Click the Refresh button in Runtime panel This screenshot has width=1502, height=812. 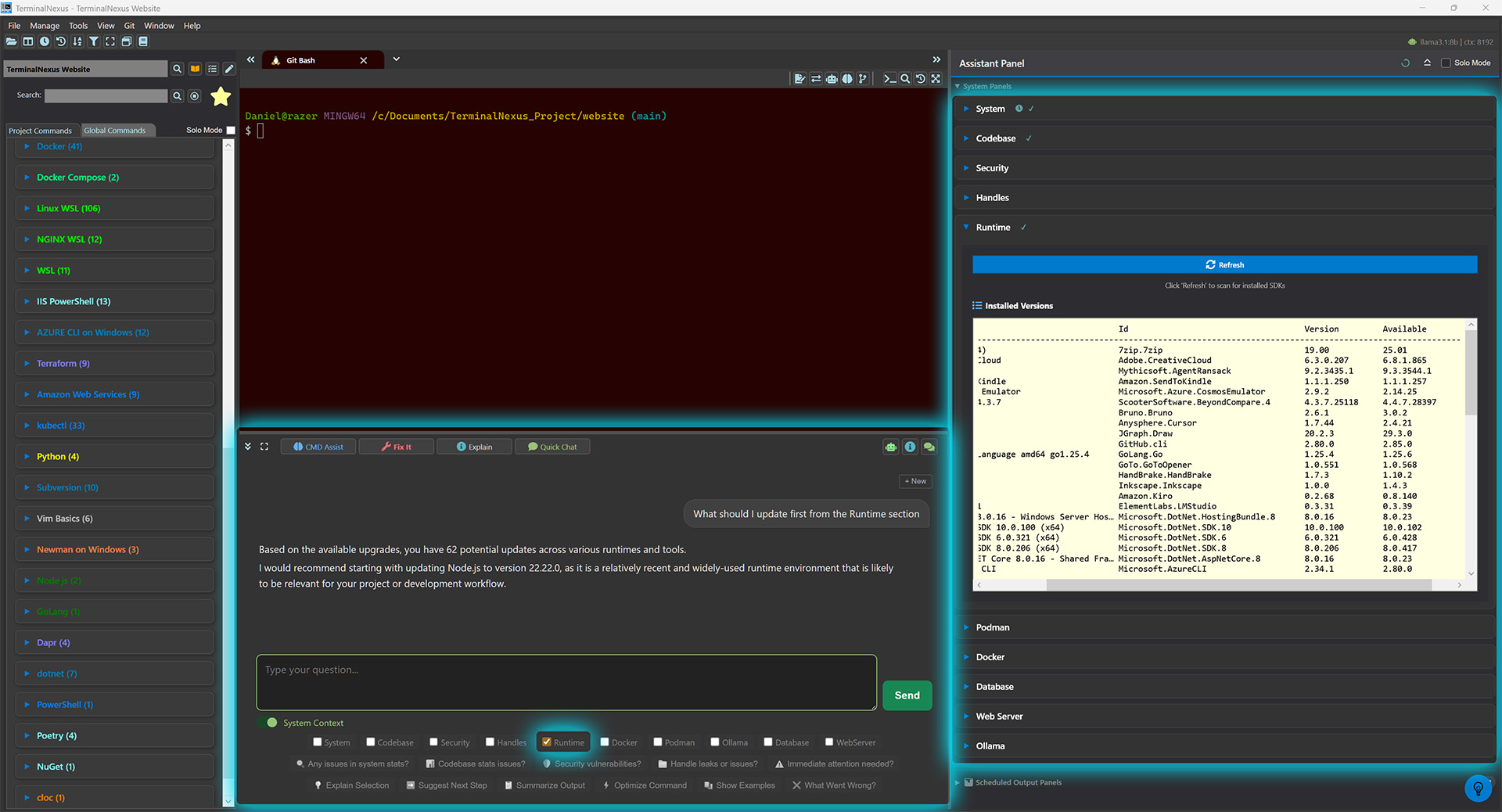[1224, 264]
